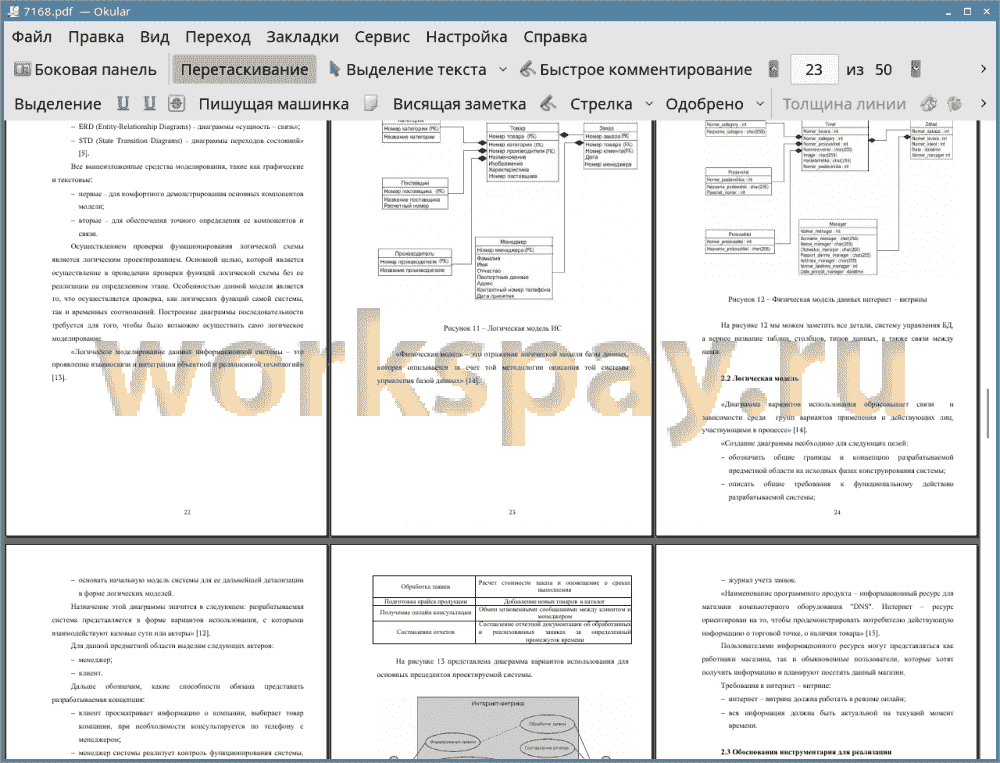
Task: Open the Переход menu
Action: pyautogui.click(x=218, y=37)
